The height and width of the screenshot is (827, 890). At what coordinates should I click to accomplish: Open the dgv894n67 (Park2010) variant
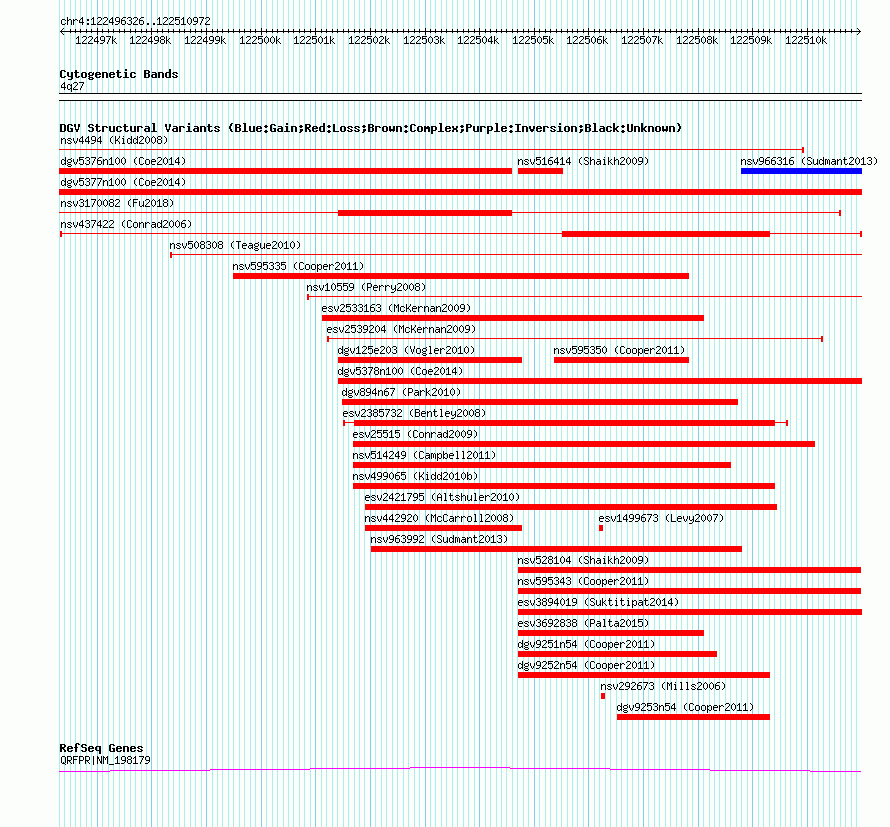(401, 392)
